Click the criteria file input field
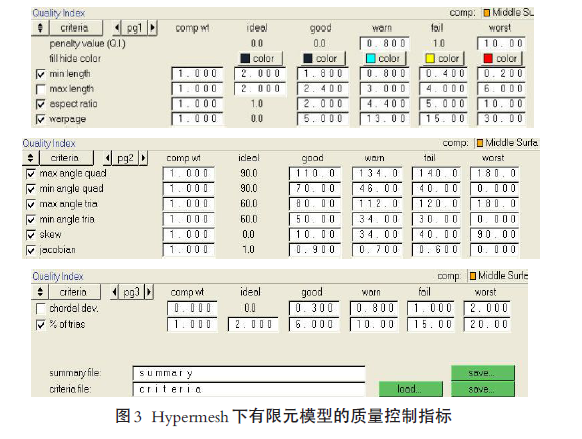Screen dimensions: 582x439 pyautogui.click(x=249, y=389)
